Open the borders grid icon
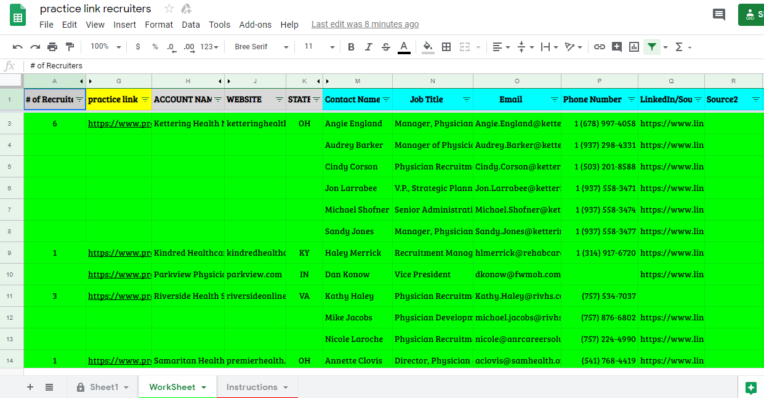 (446, 47)
